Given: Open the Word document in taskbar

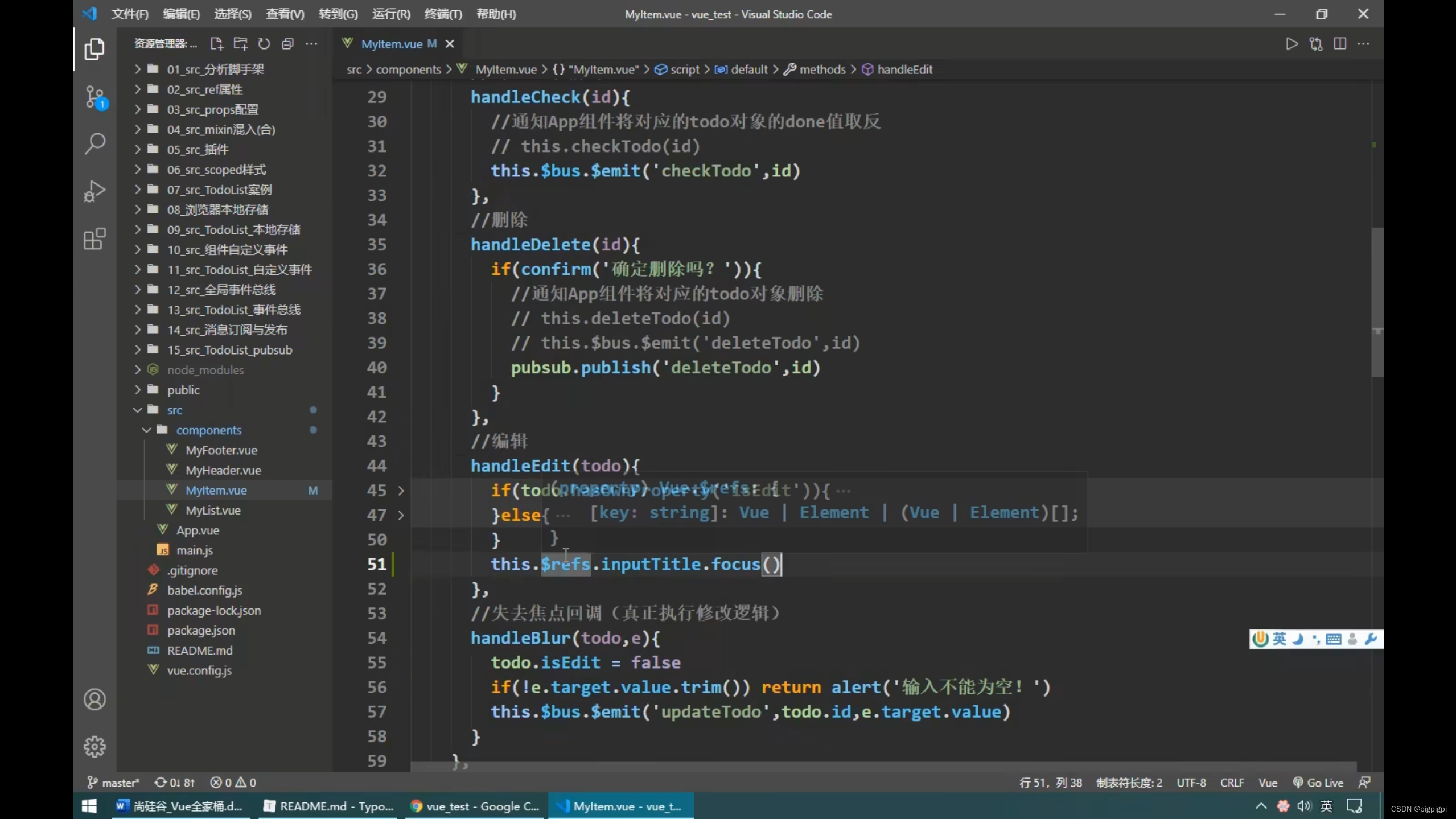Looking at the screenshot, I should [180, 806].
